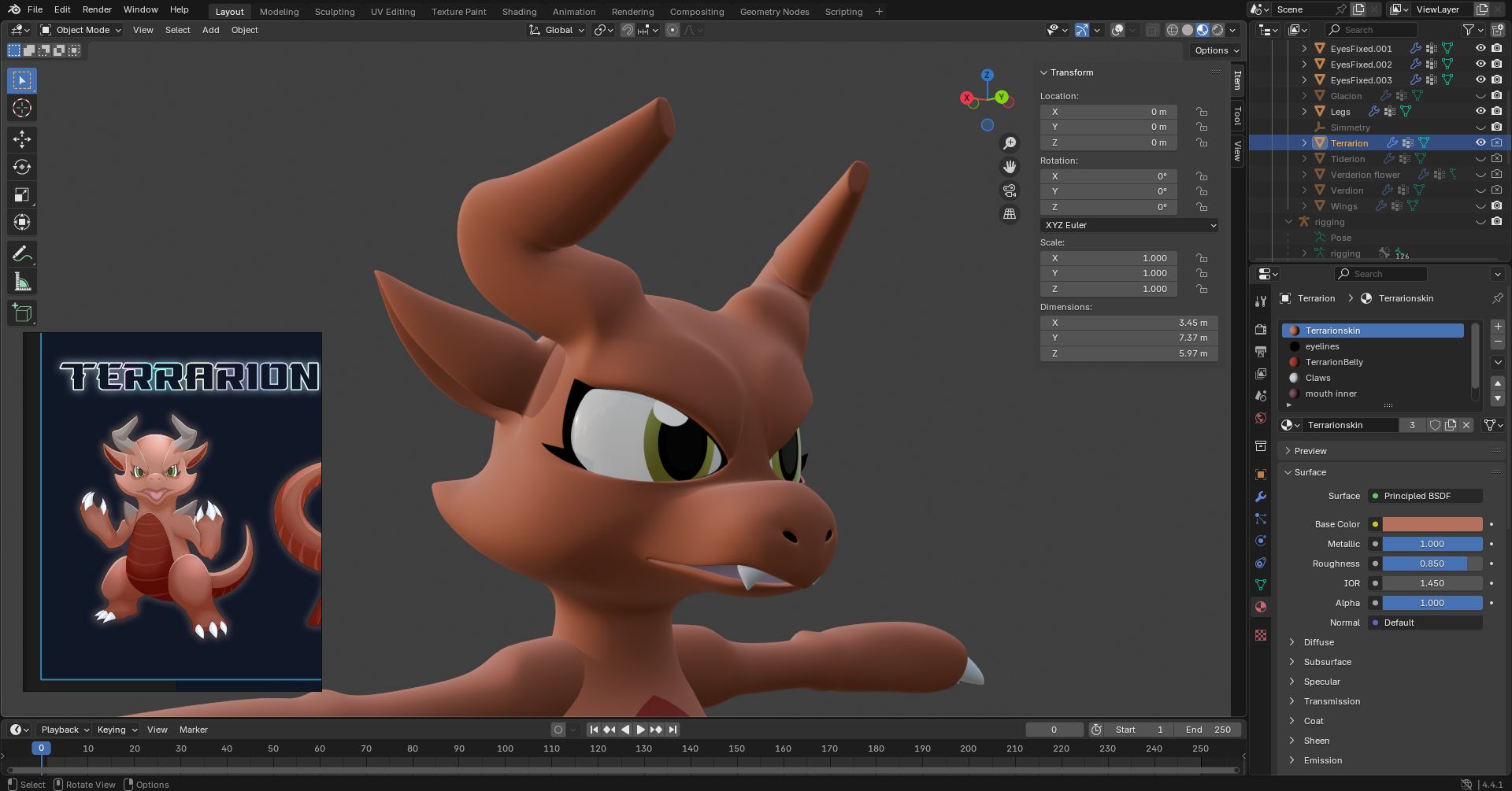Choose the Measure tool
The height and width of the screenshot is (791, 1512).
[22, 282]
